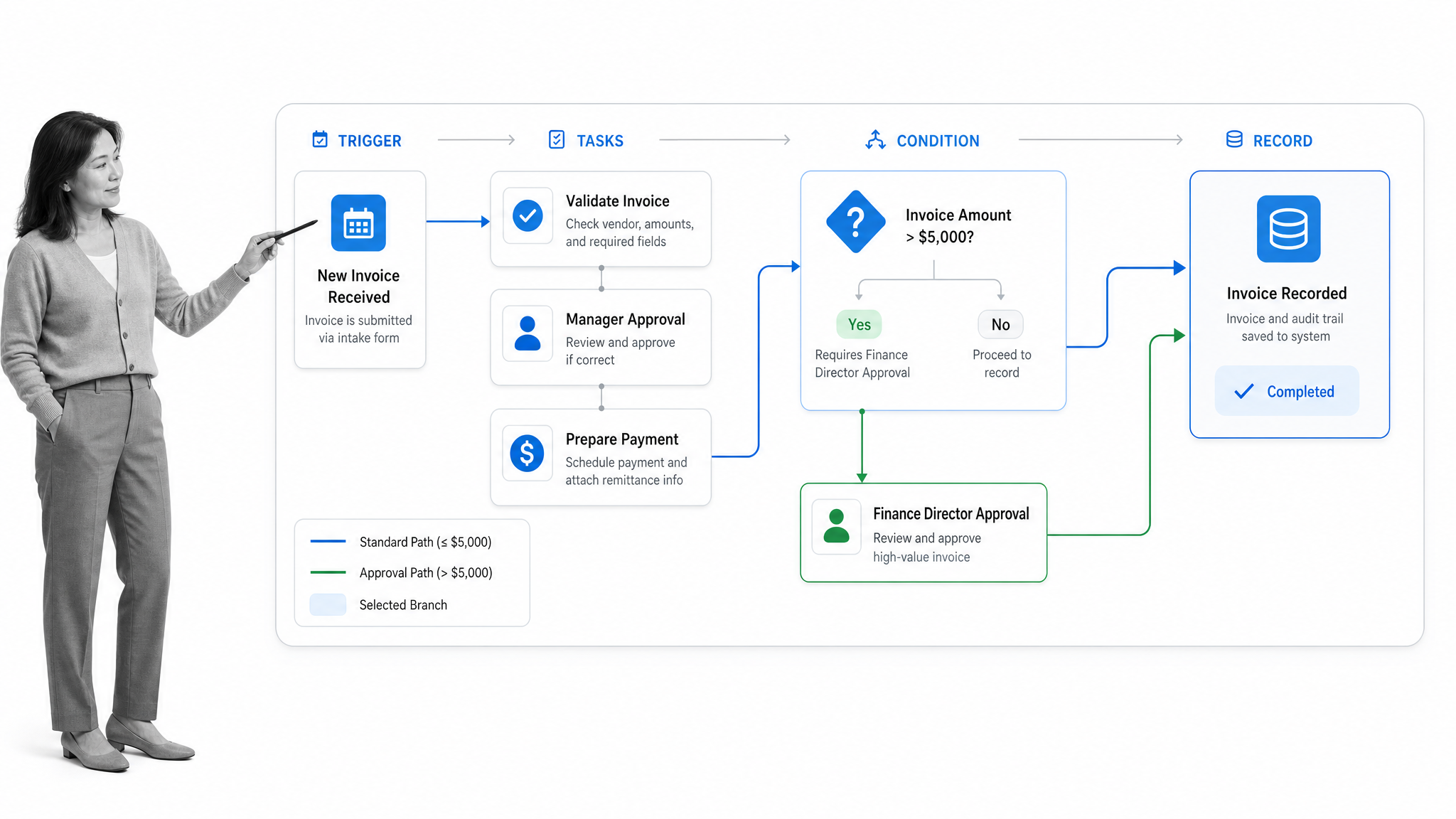Click the Record database header icon
The height and width of the screenshot is (819, 1456).
click(1234, 139)
